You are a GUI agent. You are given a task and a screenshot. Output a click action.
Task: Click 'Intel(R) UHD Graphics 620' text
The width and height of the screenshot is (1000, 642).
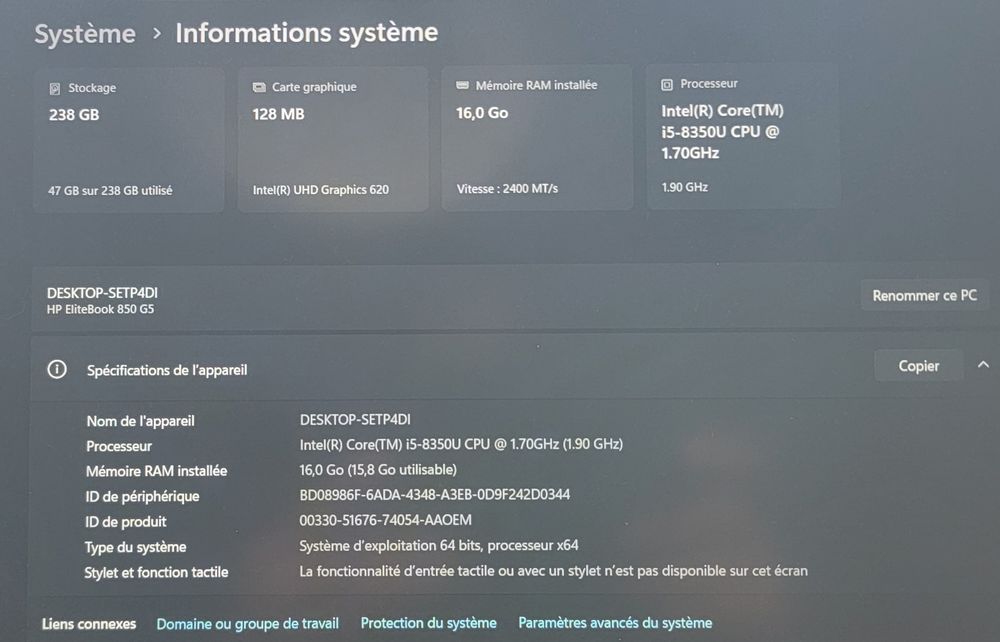tap(321, 190)
